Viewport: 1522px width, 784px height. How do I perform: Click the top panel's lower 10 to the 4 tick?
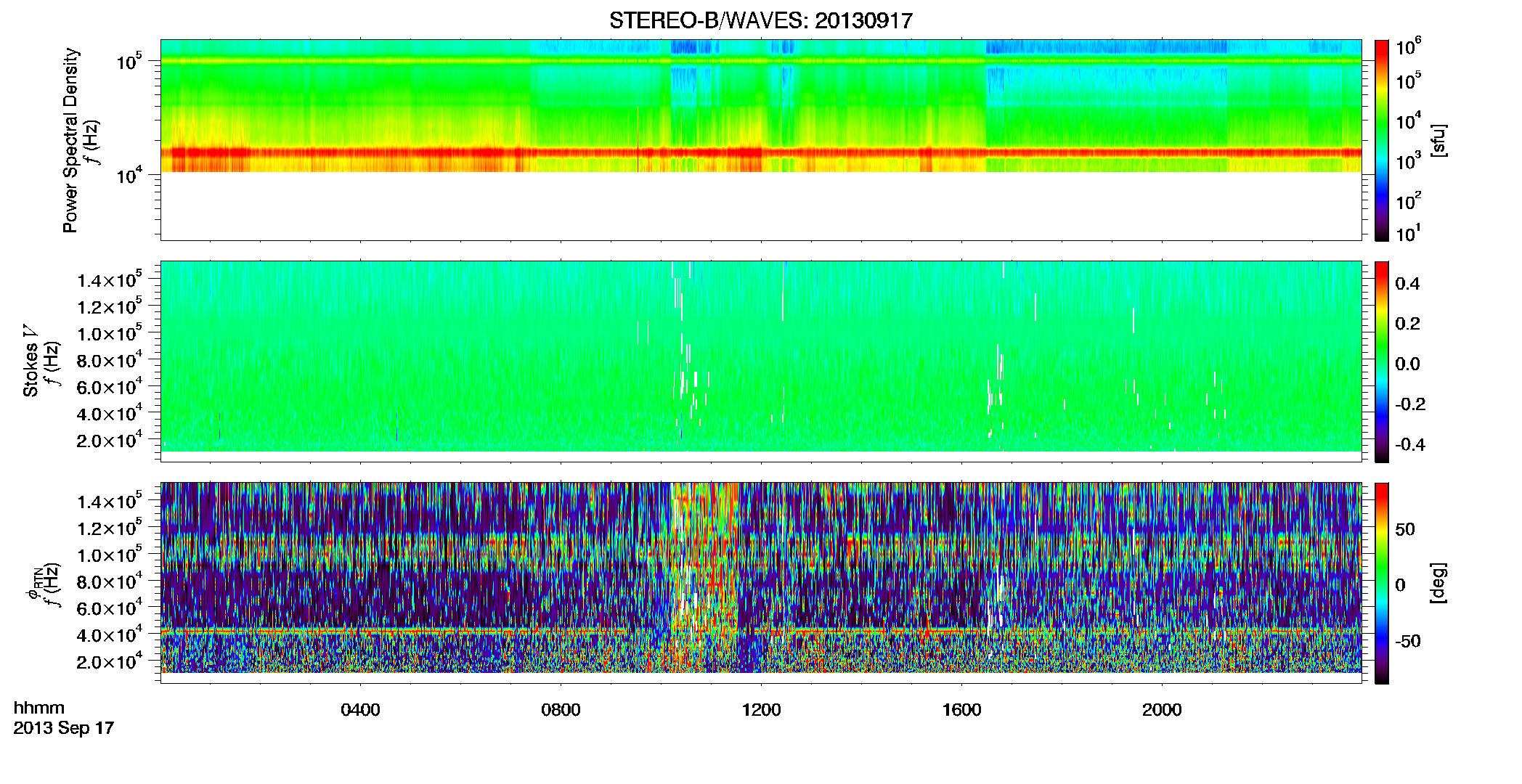click(x=129, y=174)
